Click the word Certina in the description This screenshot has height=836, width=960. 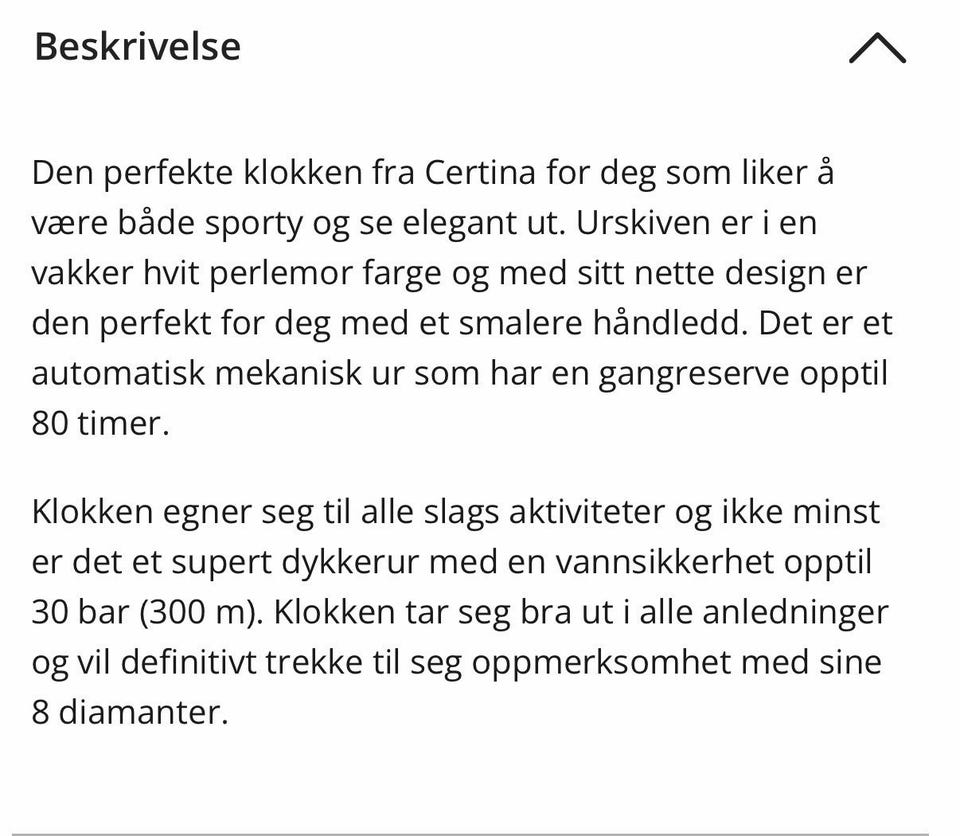tap(480, 172)
